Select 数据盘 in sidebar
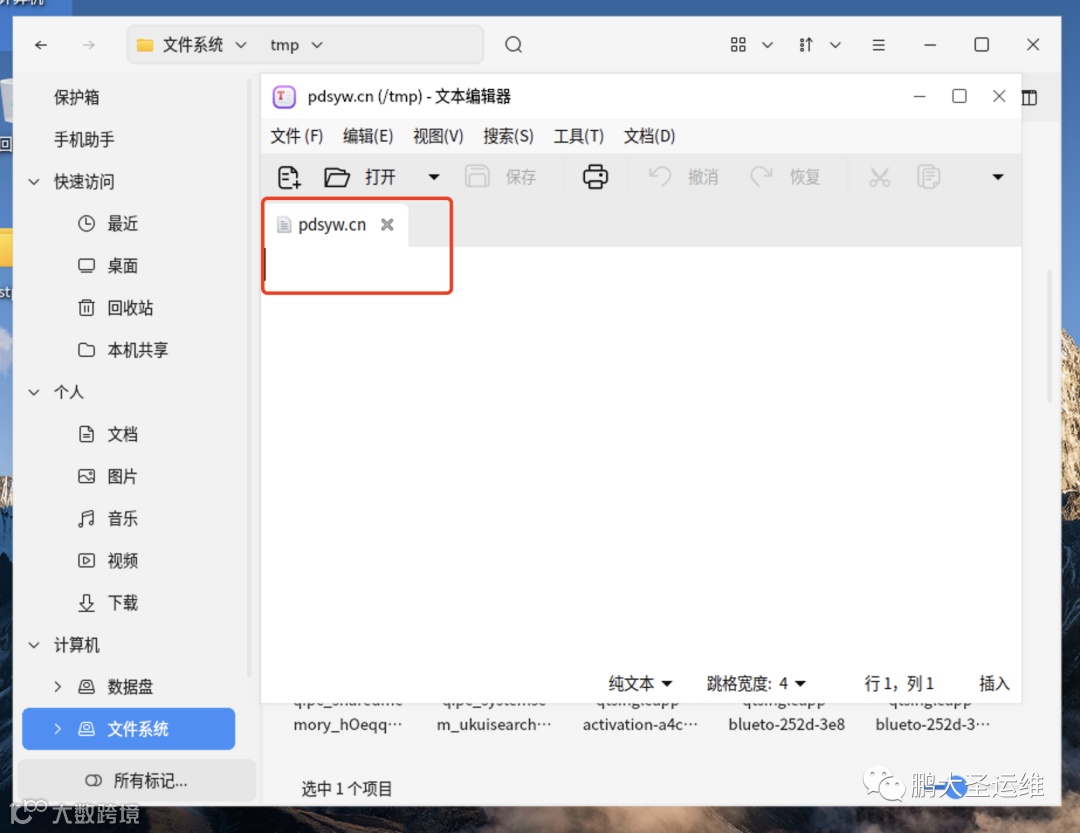1080x833 pixels. 130,686
